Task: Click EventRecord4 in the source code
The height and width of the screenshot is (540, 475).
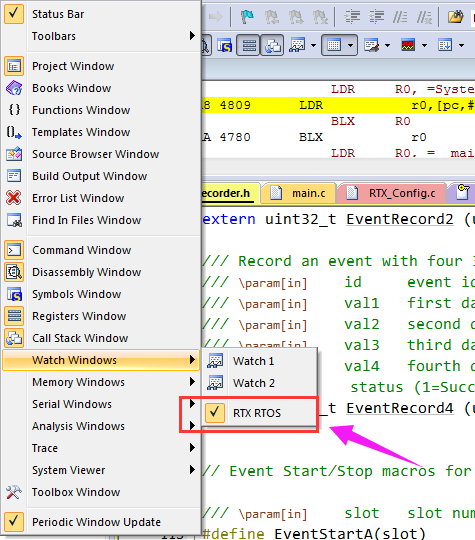Action: pos(400,408)
